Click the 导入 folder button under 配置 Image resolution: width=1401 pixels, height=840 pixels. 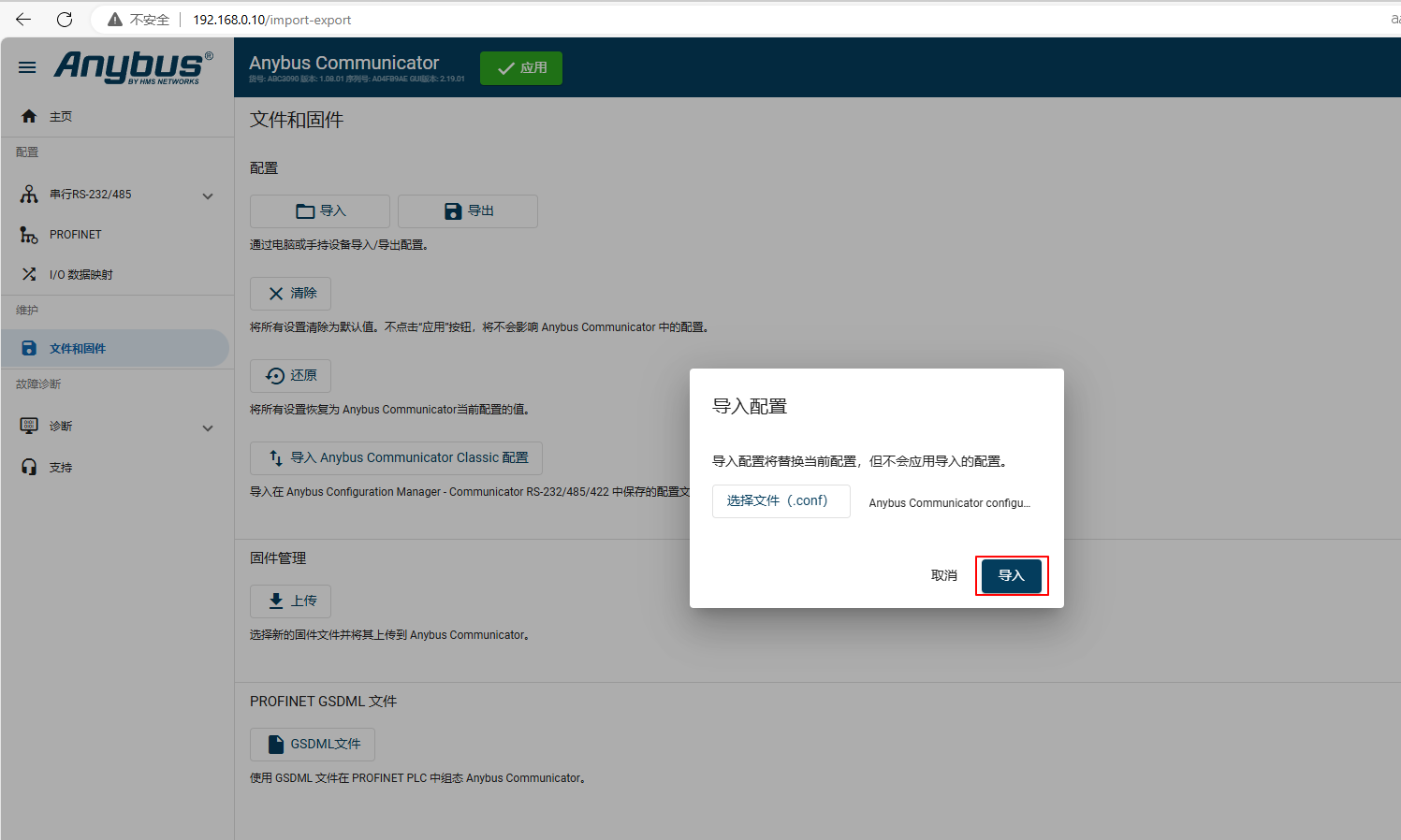(x=320, y=211)
